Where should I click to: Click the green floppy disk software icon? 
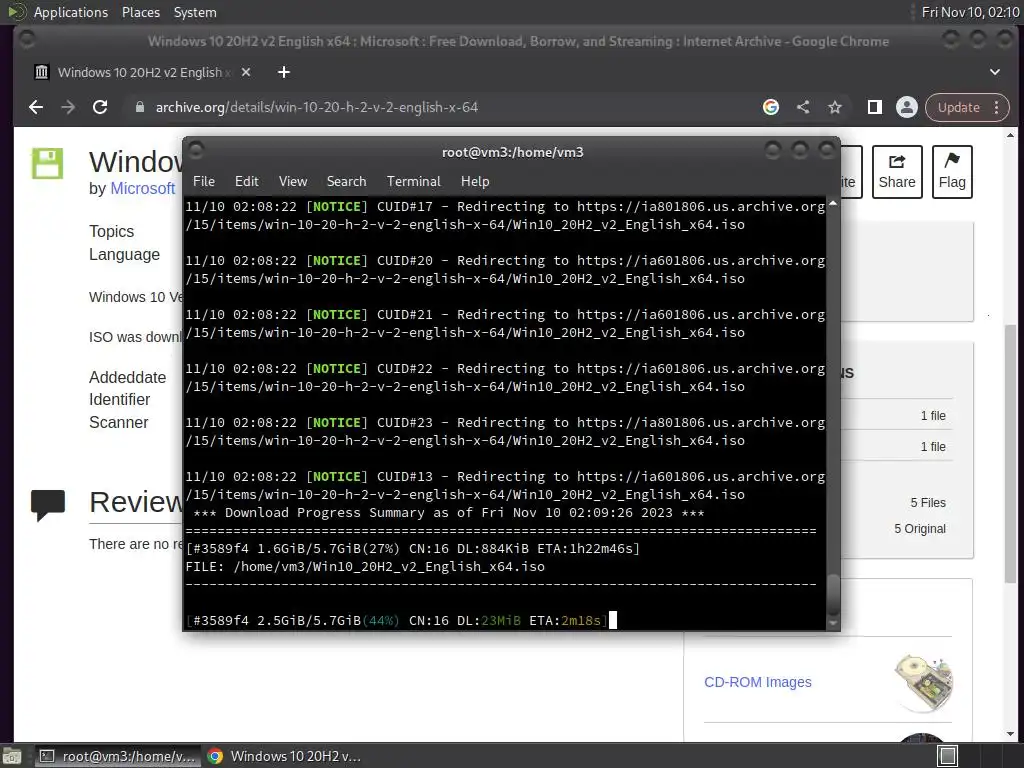tap(48, 163)
